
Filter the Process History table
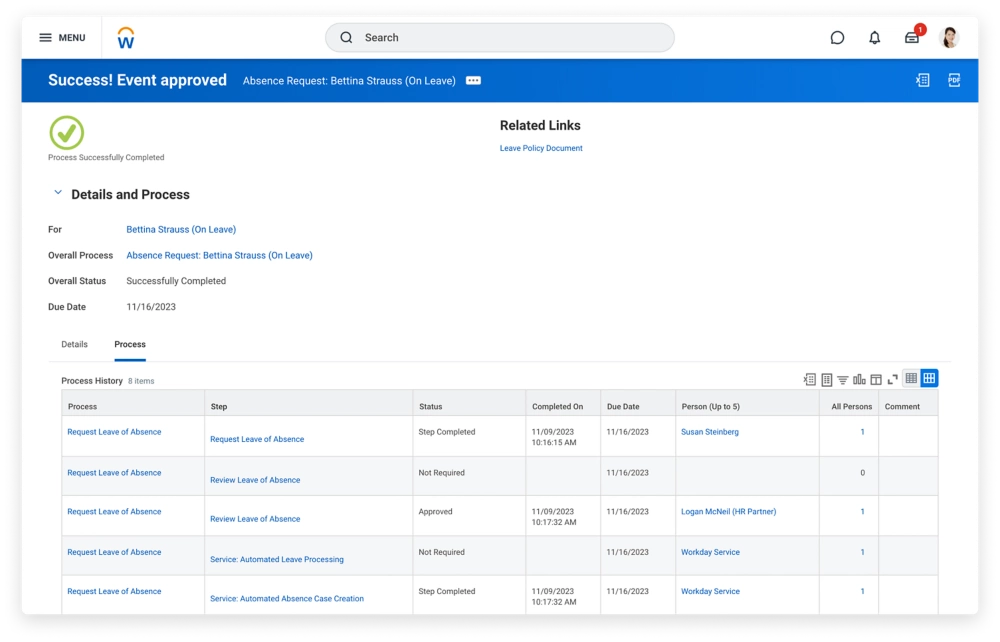pyautogui.click(x=843, y=379)
